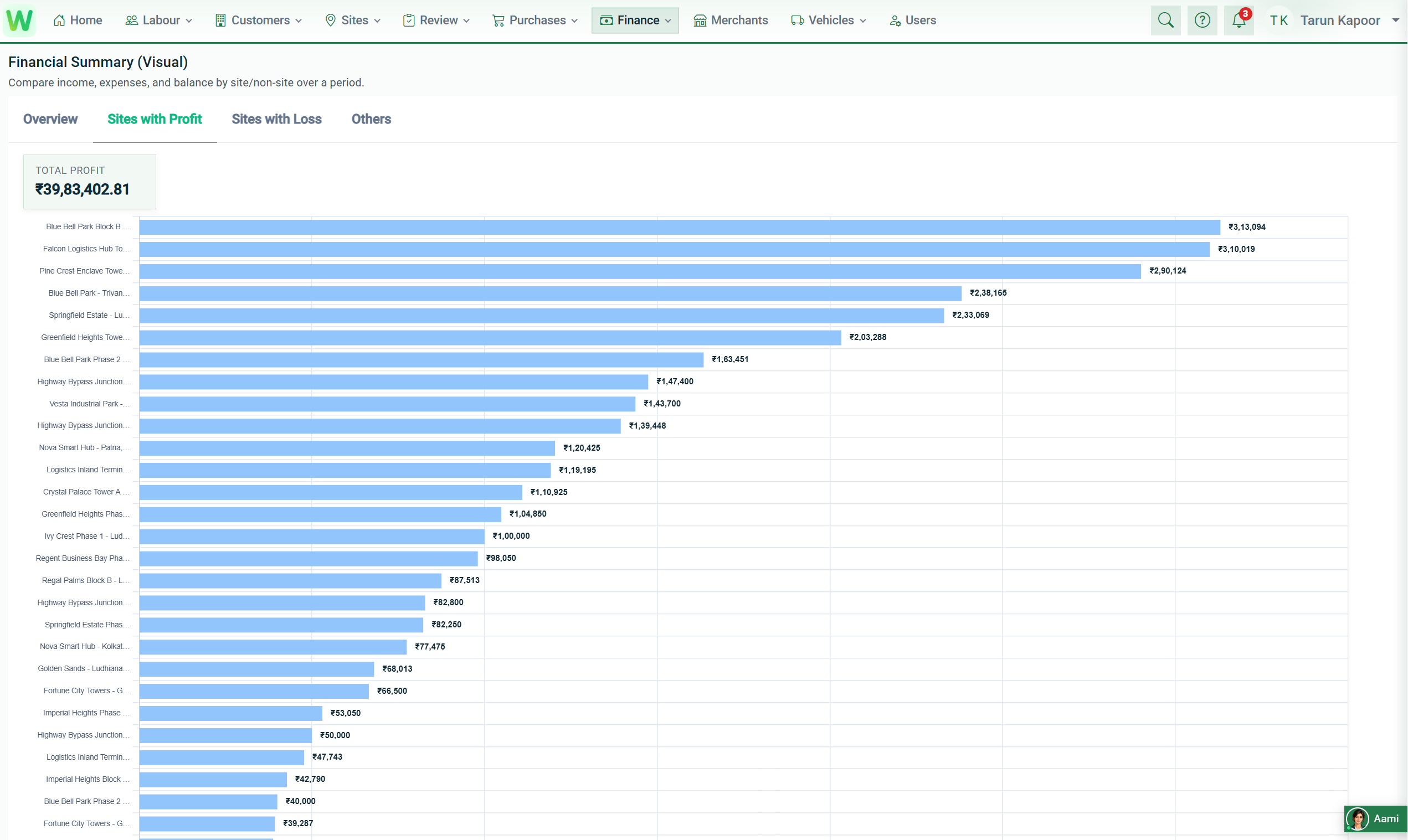Click the Crystal Palace Tower A label
The height and width of the screenshot is (840, 1408).
coord(86,492)
